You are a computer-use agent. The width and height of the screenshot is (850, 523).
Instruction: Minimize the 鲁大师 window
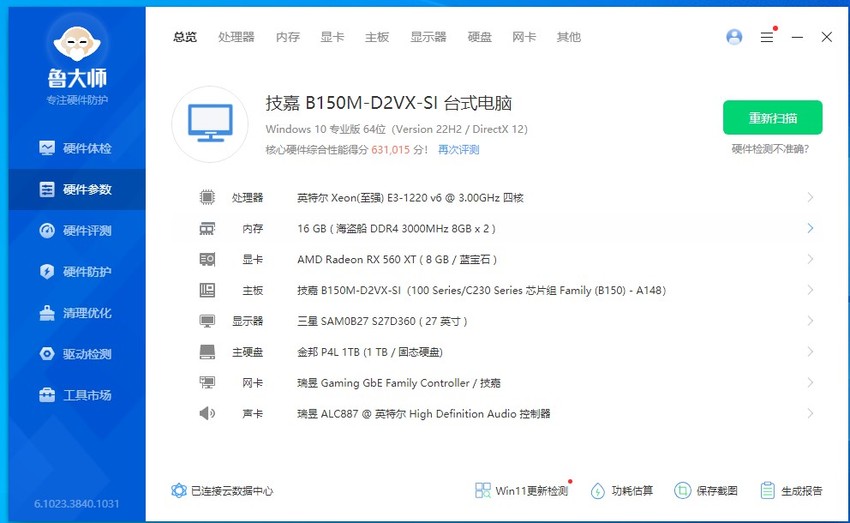[797, 37]
